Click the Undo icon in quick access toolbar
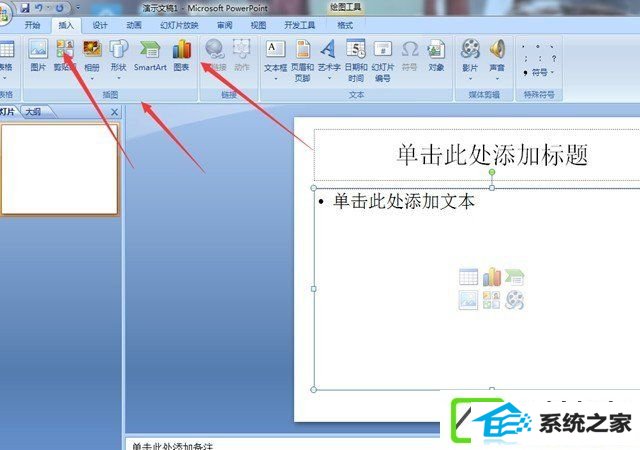Viewport: 640px width, 450px height. coord(39,8)
